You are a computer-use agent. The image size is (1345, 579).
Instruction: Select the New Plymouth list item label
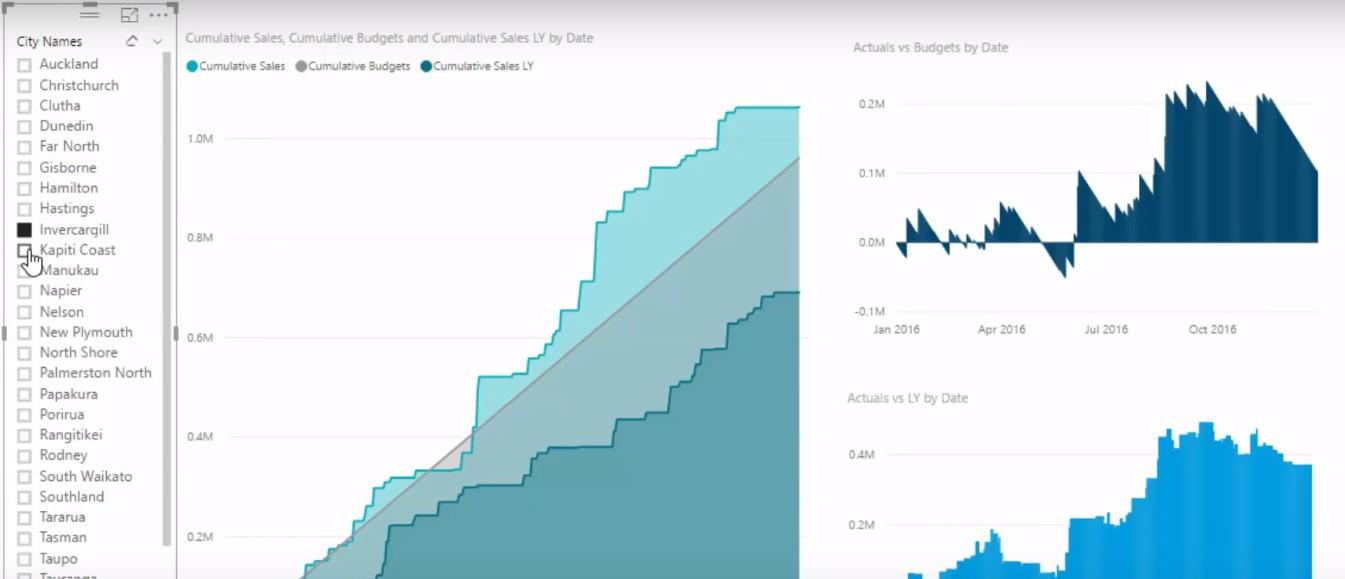[x=86, y=332]
